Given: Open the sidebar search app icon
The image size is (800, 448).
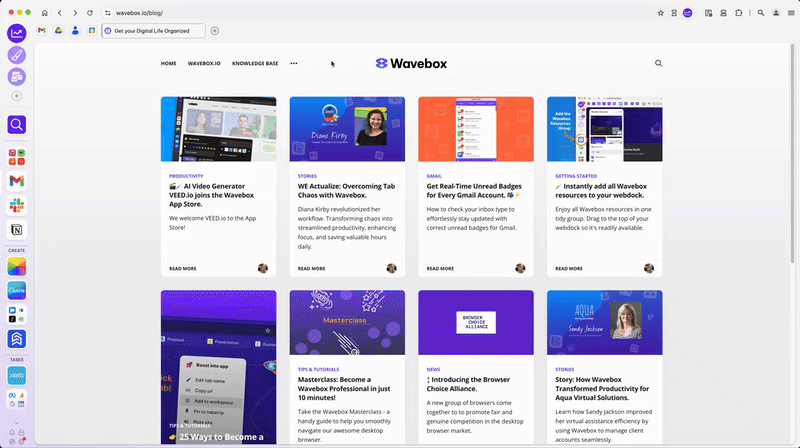Looking at the screenshot, I should pos(17,125).
